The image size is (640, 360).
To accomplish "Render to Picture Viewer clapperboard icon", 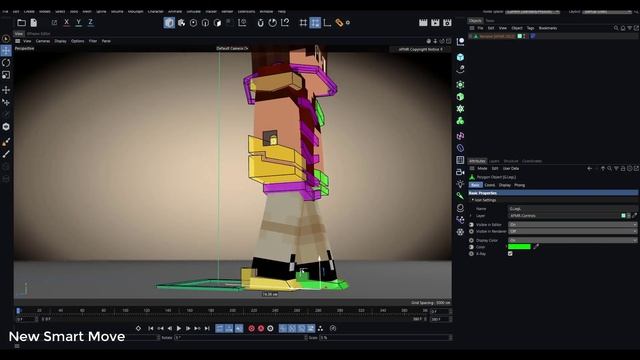I will (435, 23).
